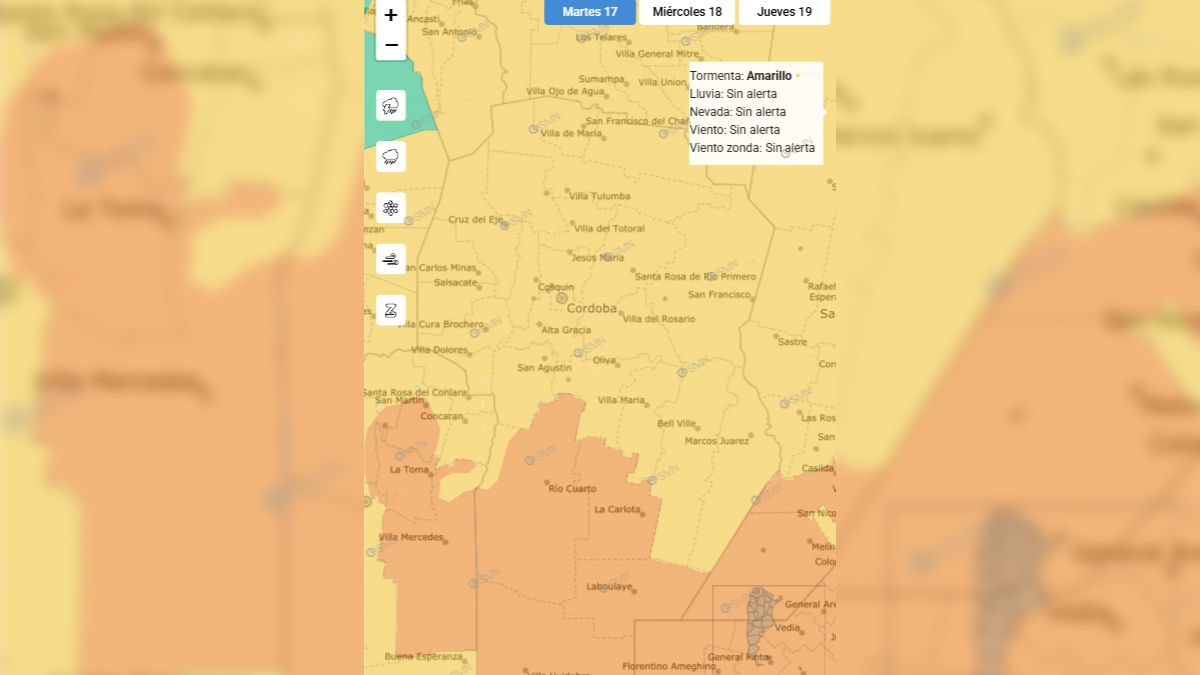Click the Rio Cuarto label on map
Image resolution: width=1200 pixels, height=675 pixels.
[x=572, y=489]
